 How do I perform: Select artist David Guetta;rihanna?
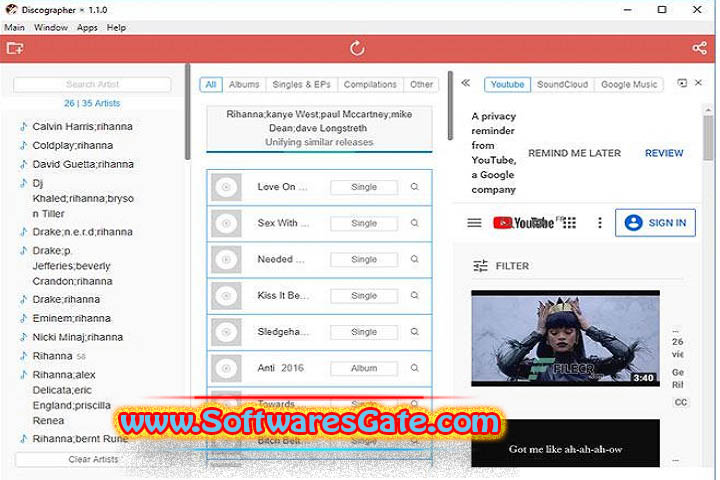pyautogui.click(x=83, y=164)
